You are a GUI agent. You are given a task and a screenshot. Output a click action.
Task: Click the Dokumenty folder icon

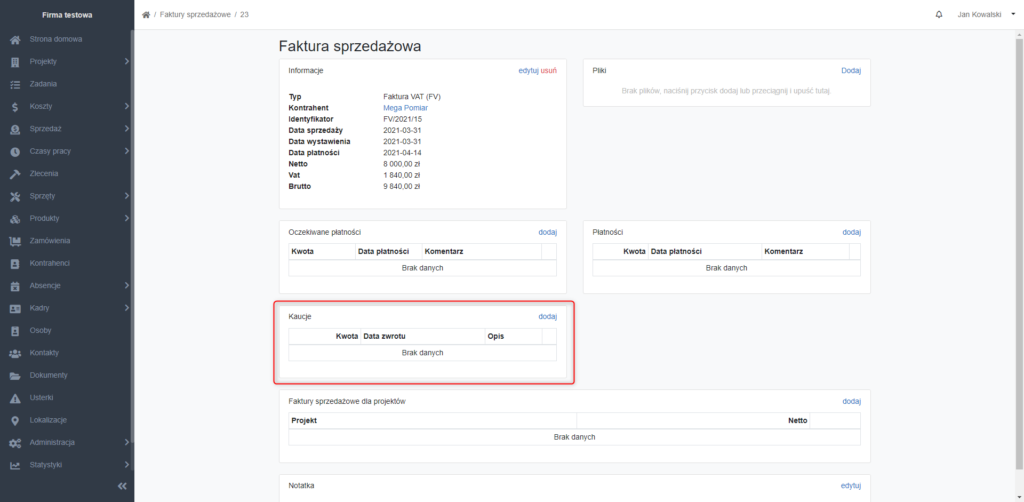(x=16, y=375)
